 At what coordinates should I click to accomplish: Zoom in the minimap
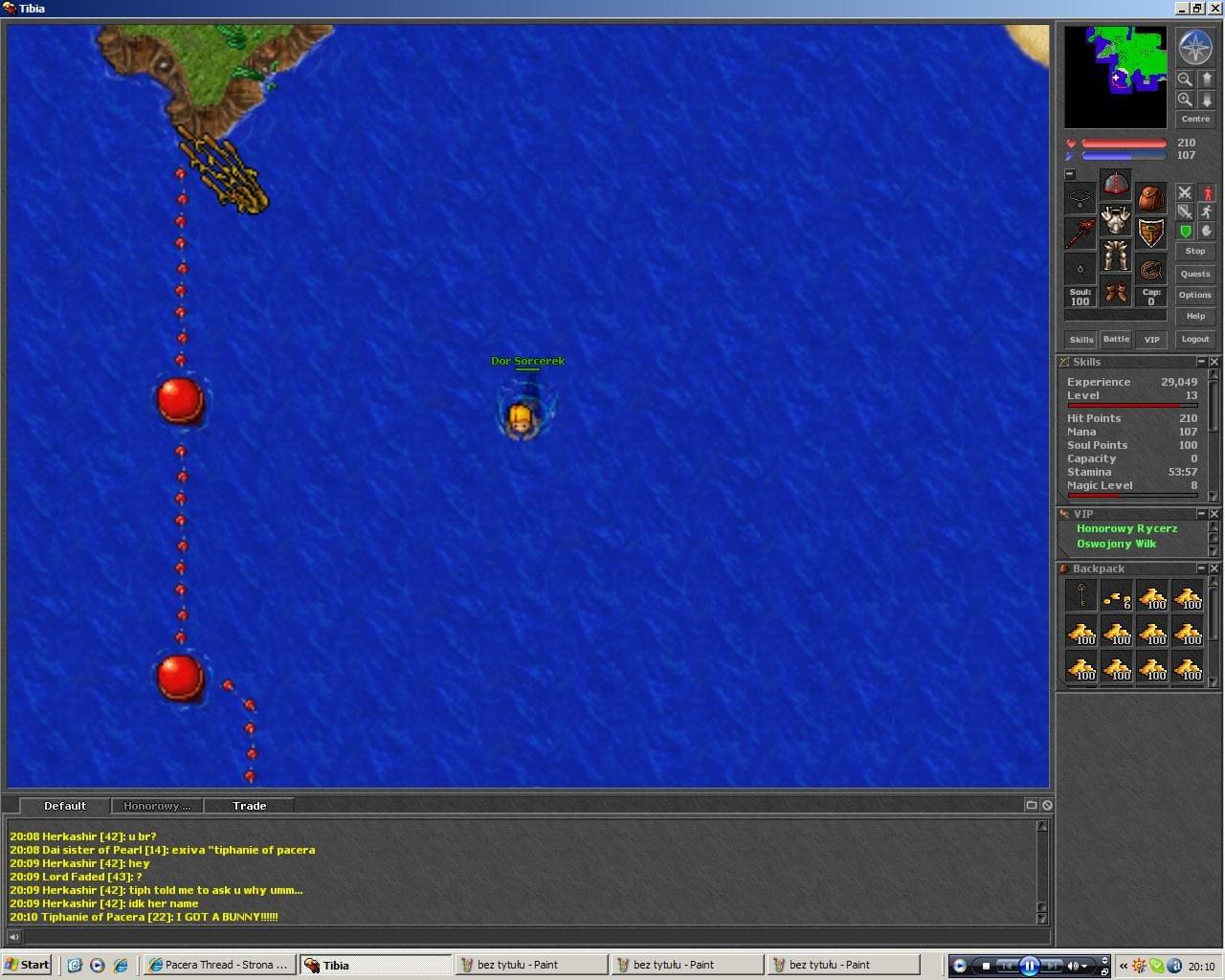(1185, 100)
